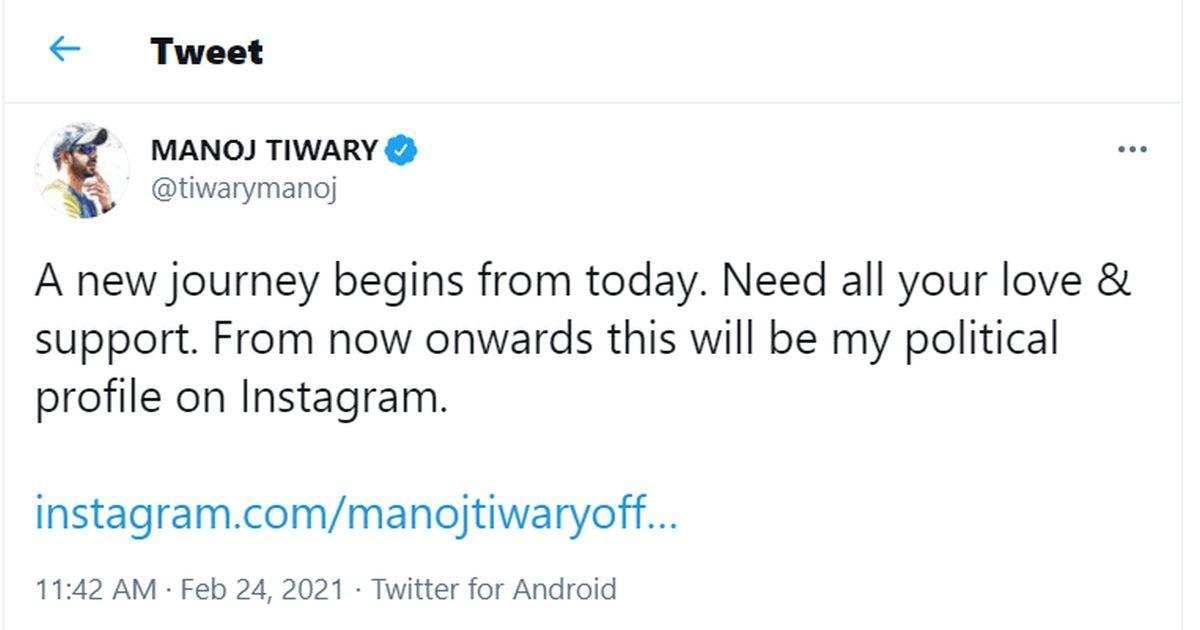The height and width of the screenshot is (630, 1200).
Task: Click the blue verified badge
Action: click(402, 151)
